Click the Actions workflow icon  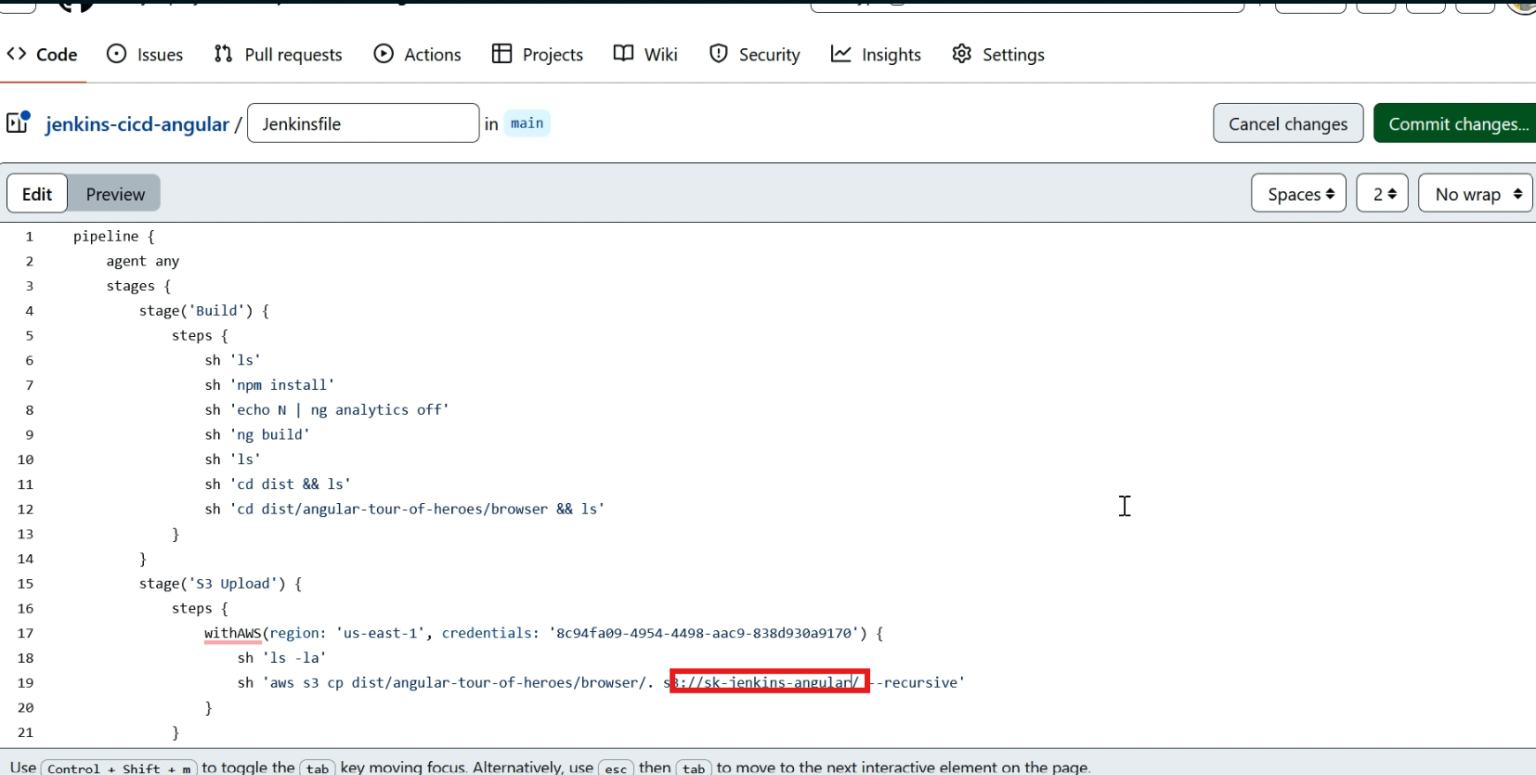(383, 54)
